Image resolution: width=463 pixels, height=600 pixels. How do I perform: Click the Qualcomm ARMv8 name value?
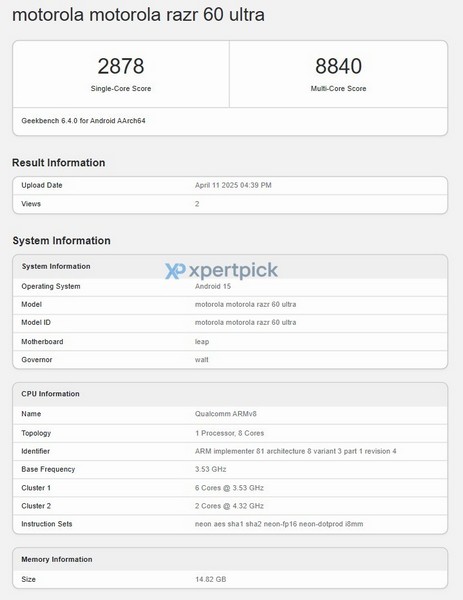click(225, 414)
